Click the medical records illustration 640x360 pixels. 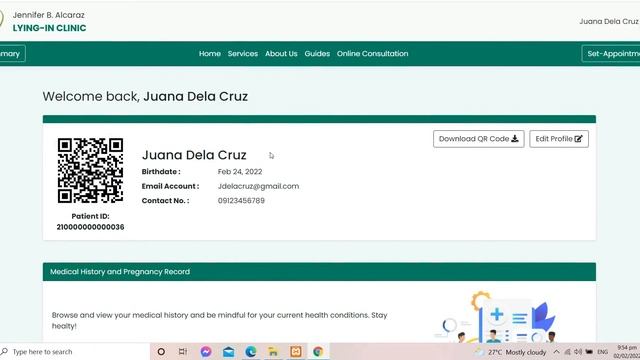click(x=495, y=317)
